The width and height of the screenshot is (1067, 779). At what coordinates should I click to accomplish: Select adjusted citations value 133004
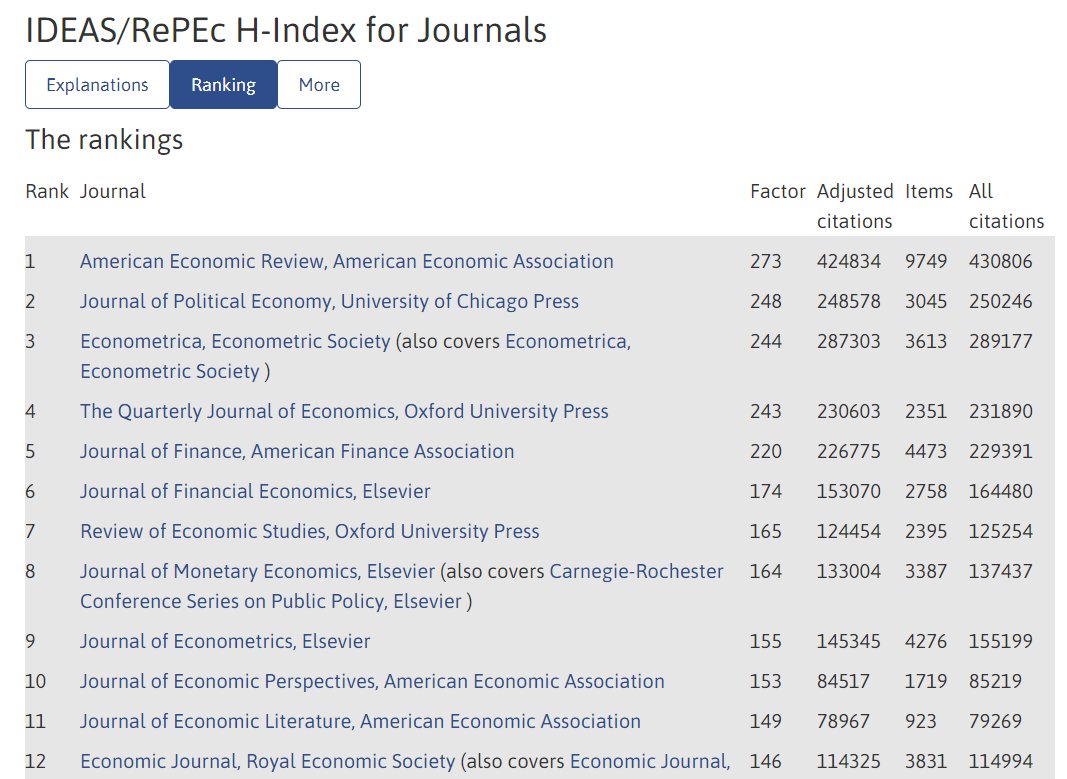coord(849,571)
